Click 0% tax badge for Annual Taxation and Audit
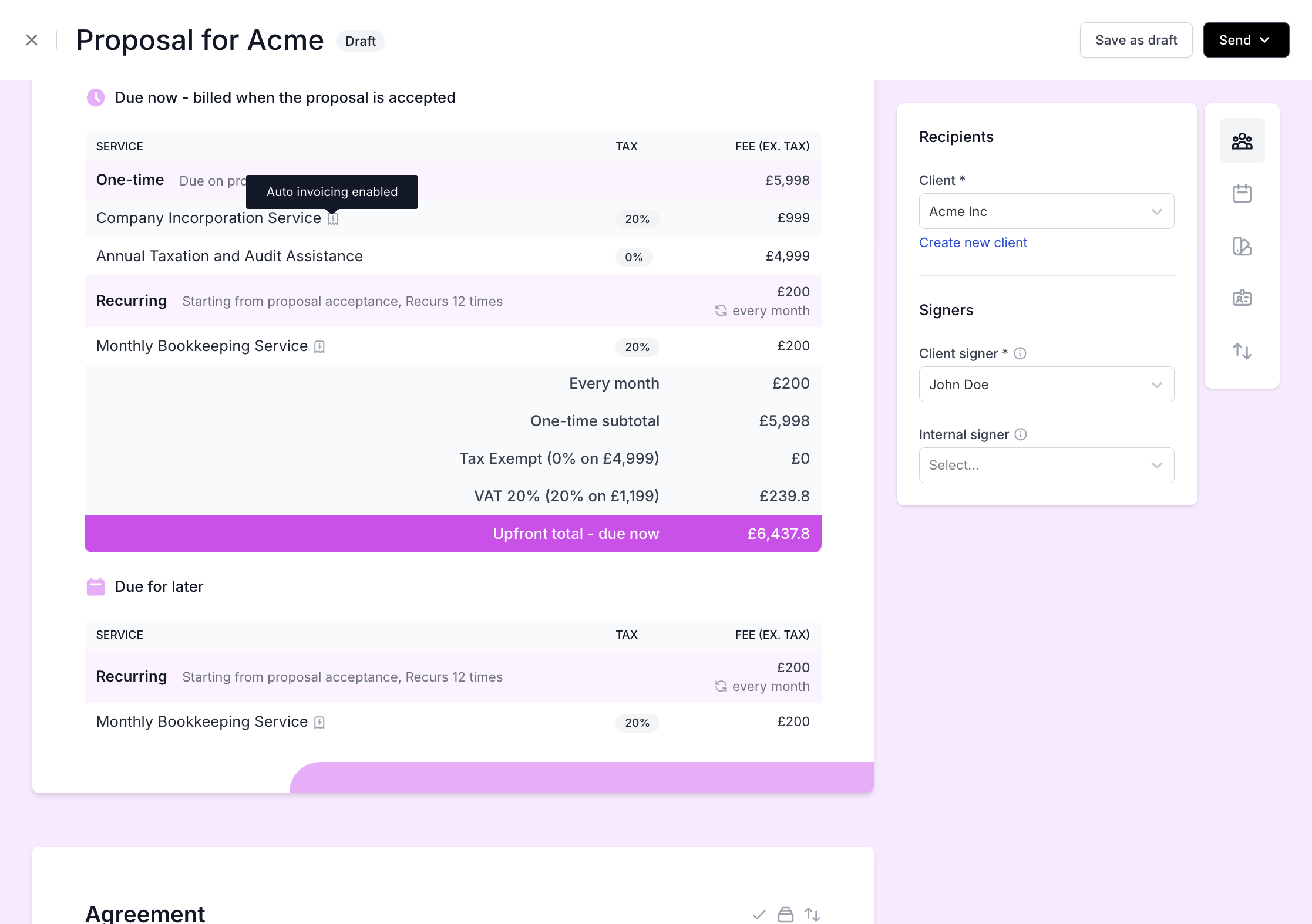The image size is (1312, 924). tap(634, 257)
